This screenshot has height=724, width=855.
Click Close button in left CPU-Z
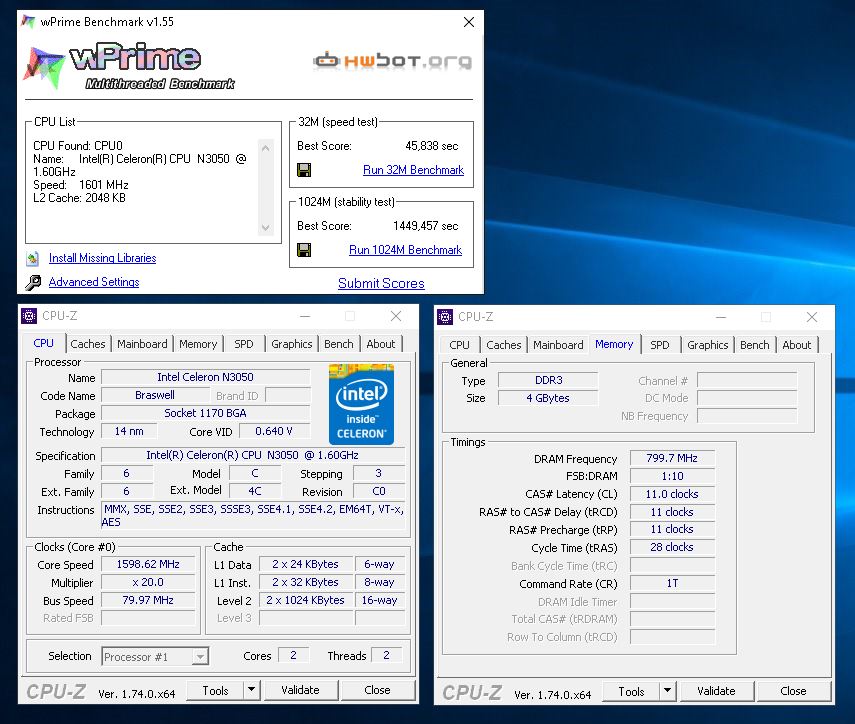click(x=377, y=690)
